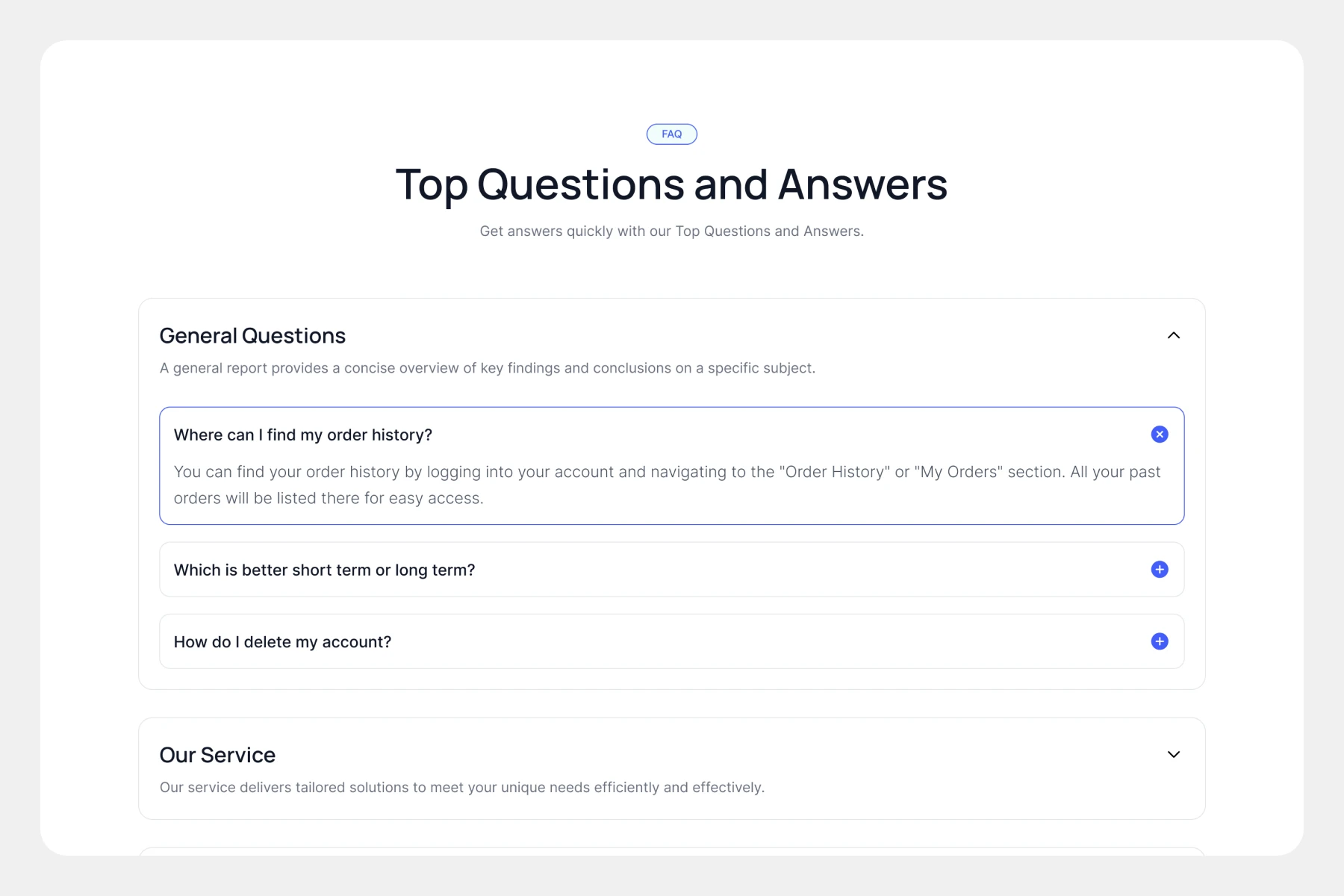Click the "Top Questions and Answers" heading
The width and height of the screenshot is (1344, 896).
[x=671, y=184]
